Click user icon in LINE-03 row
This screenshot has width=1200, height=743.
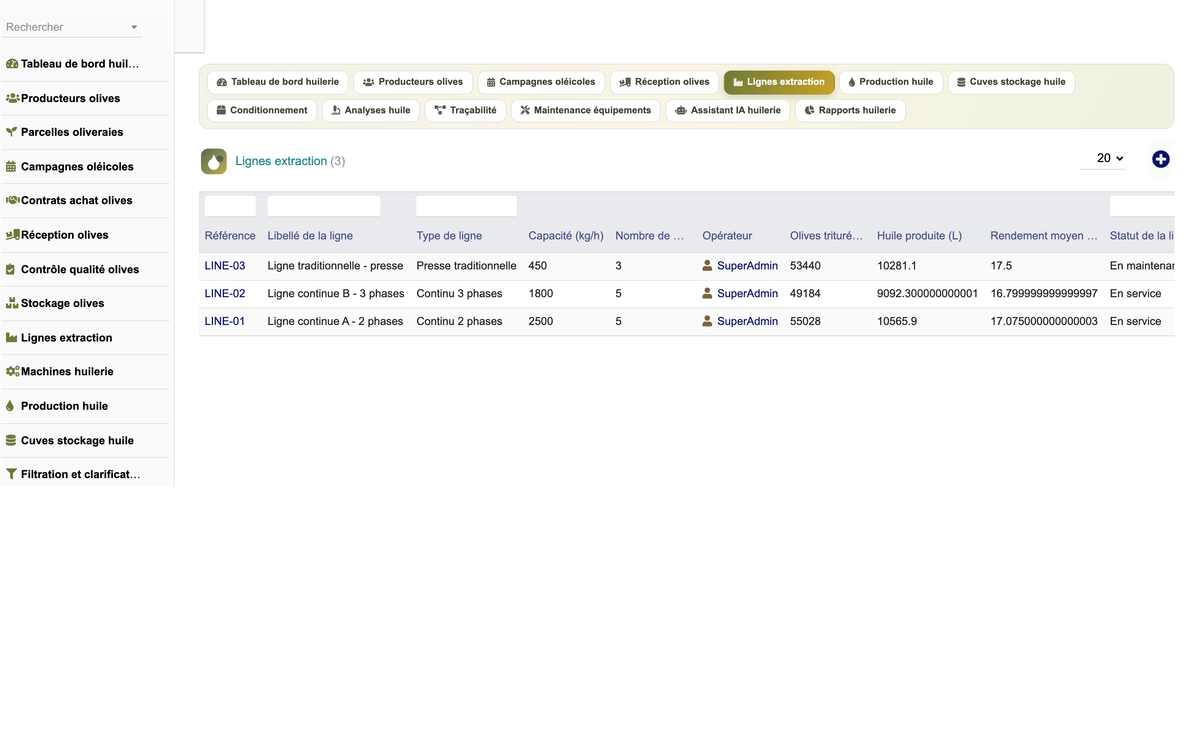[x=708, y=266]
